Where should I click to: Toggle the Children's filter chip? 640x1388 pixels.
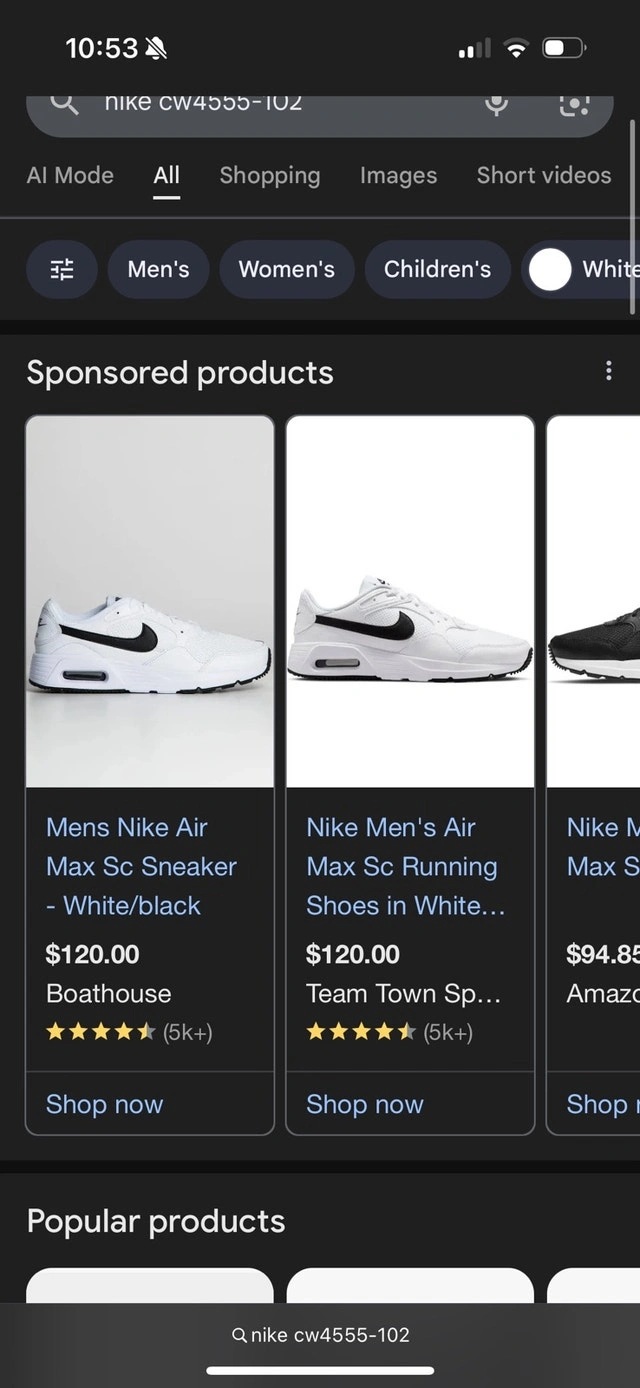pyautogui.click(x=437, y=269)
